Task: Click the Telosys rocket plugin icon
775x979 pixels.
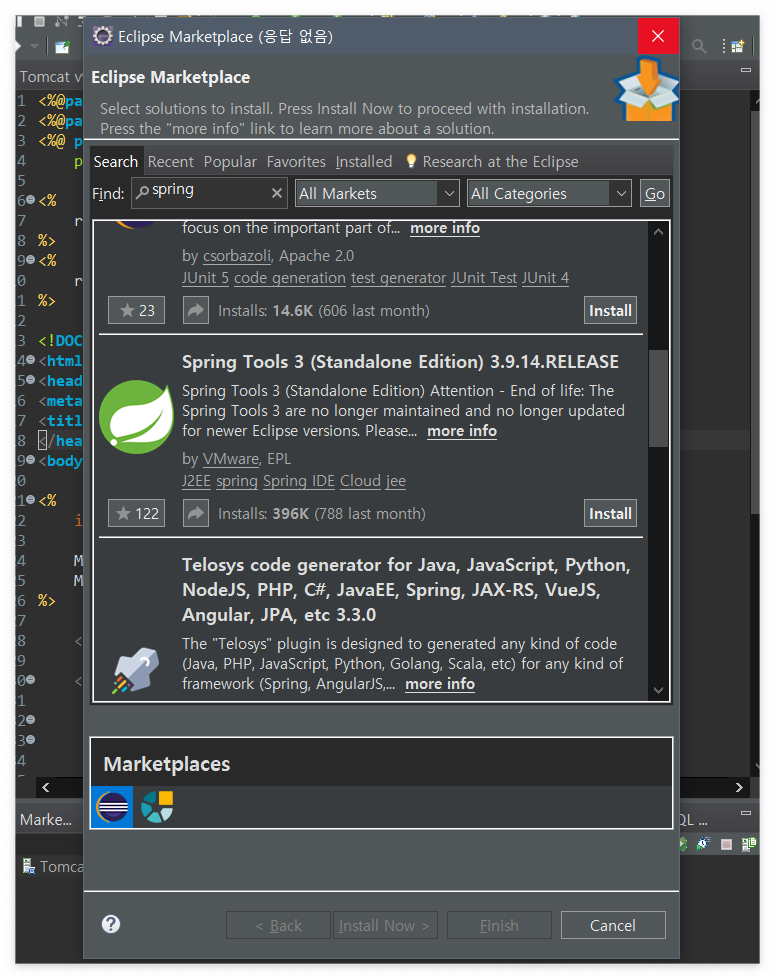Action: pyautogui.click(x=136, y=670)
